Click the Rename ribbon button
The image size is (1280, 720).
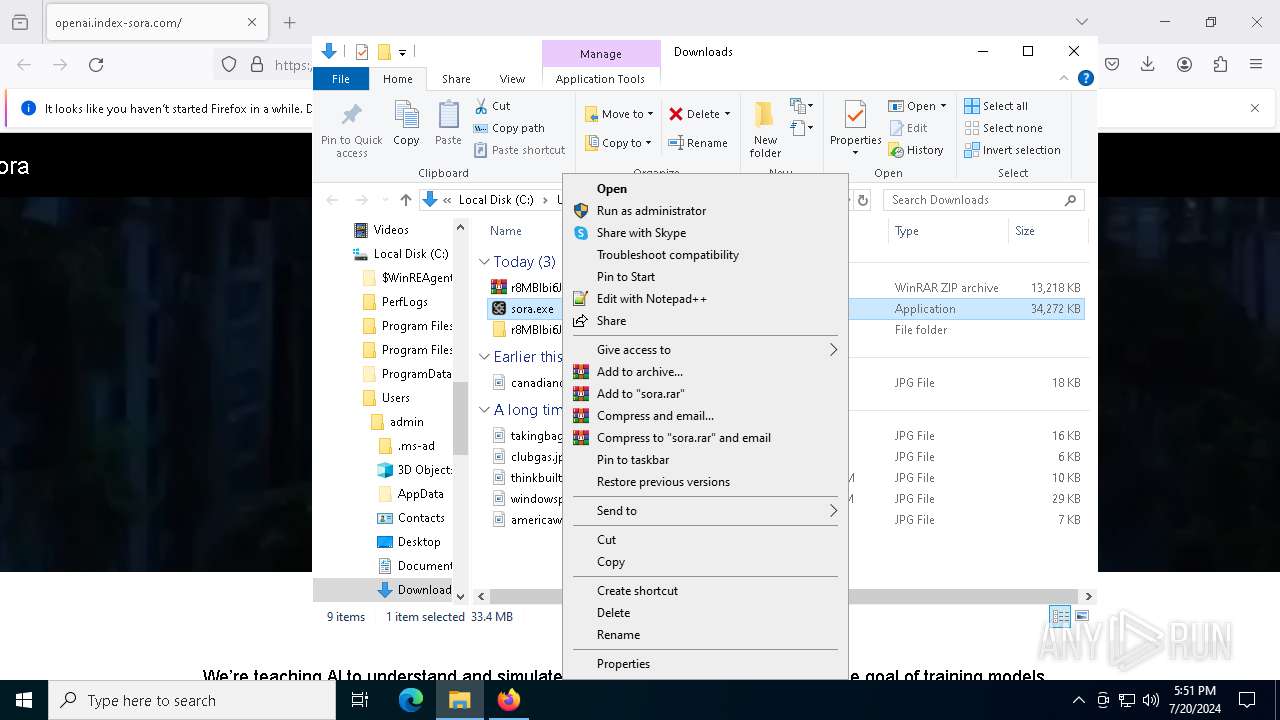click(698, 143)
